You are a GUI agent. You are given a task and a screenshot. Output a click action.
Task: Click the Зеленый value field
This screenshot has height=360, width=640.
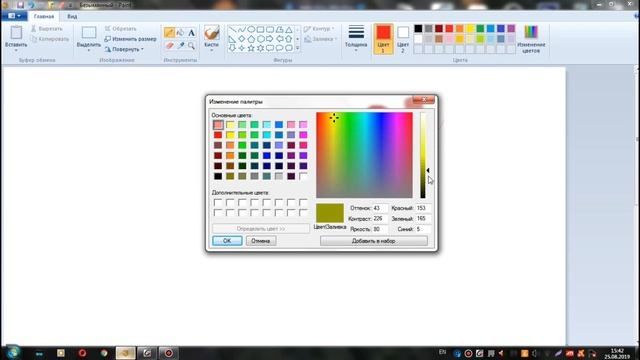point(423,219)
